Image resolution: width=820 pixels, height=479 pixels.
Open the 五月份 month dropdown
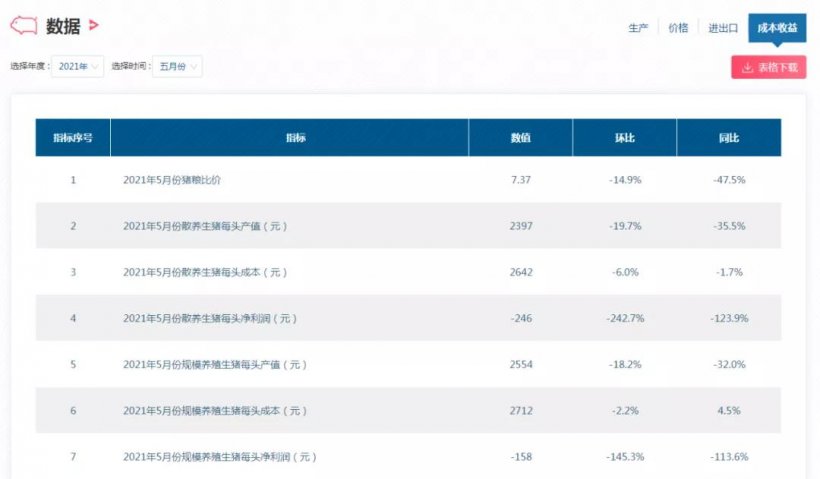coord(177,66)
